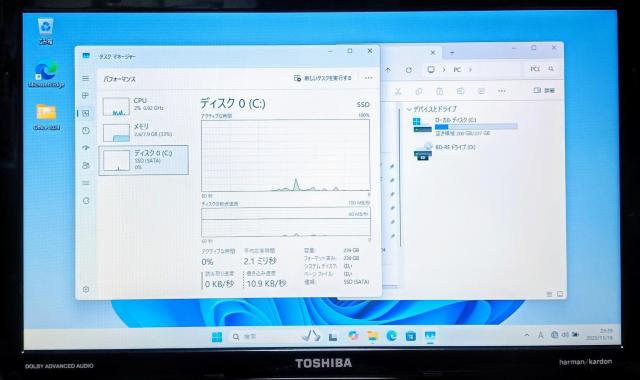Select the ディスク 0 (C:) performance entry
This screenshot has width=640, height=380.
[143, 160]
